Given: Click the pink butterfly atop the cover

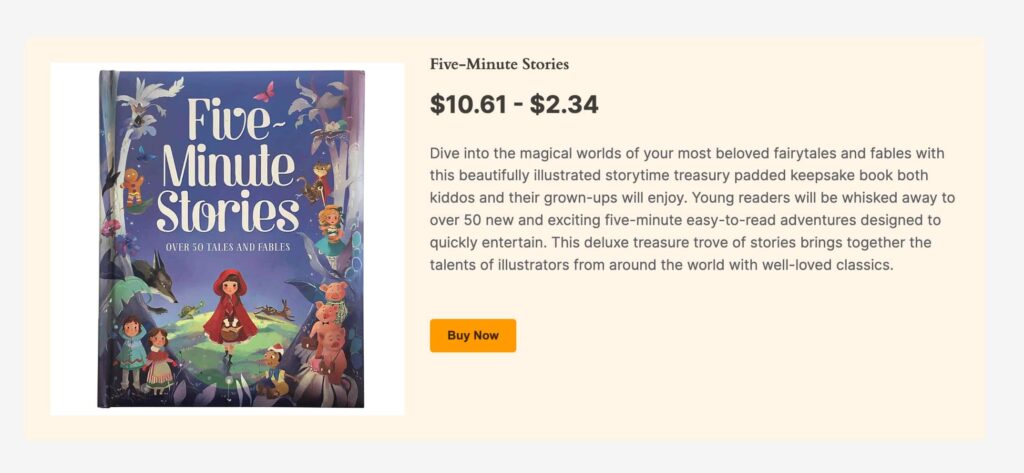Looking at the screenshot, I should tap(264, 93).
